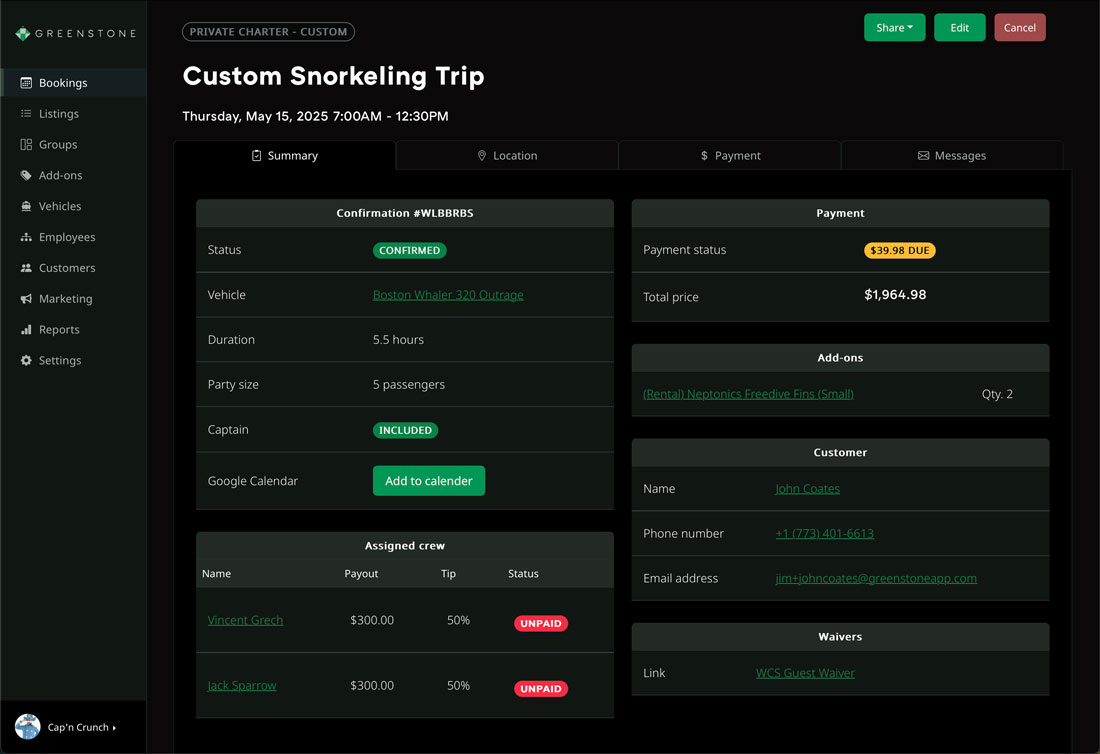The image size is (1100, 754).
Task: Click the Settings gear icon
Action: [26, 361]
